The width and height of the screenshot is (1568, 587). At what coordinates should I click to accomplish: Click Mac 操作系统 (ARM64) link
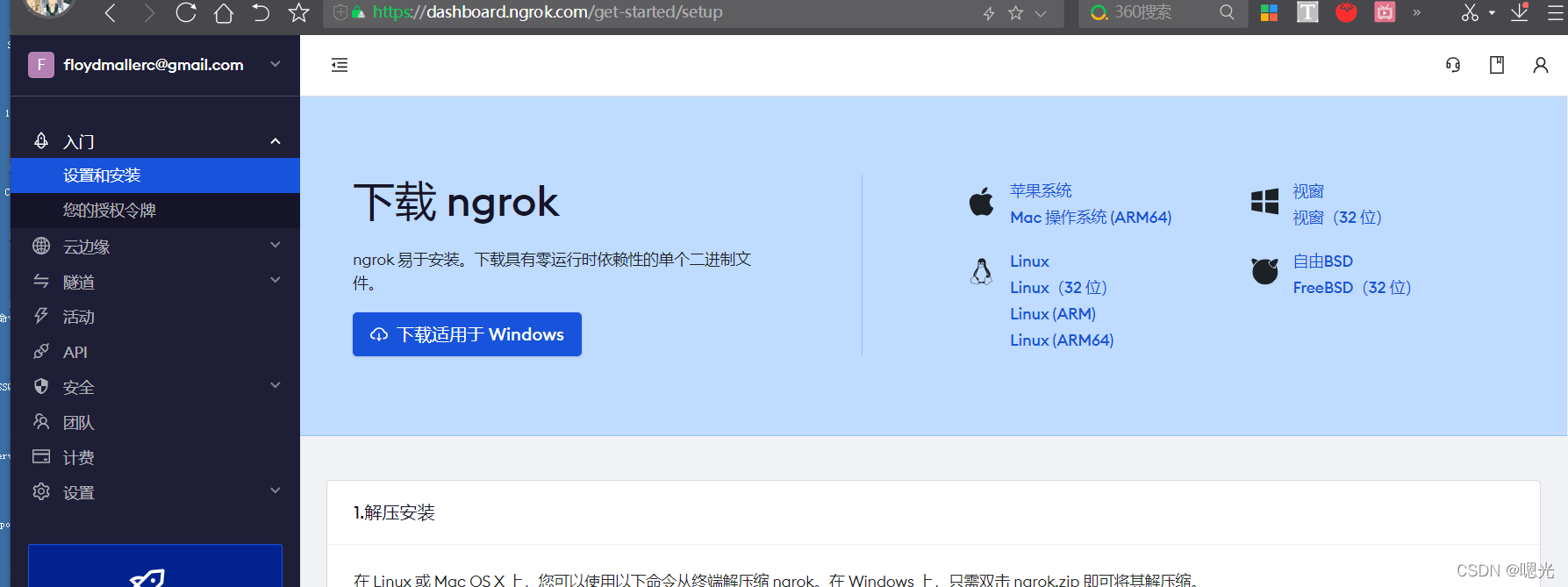click(x=1091, y=217)
